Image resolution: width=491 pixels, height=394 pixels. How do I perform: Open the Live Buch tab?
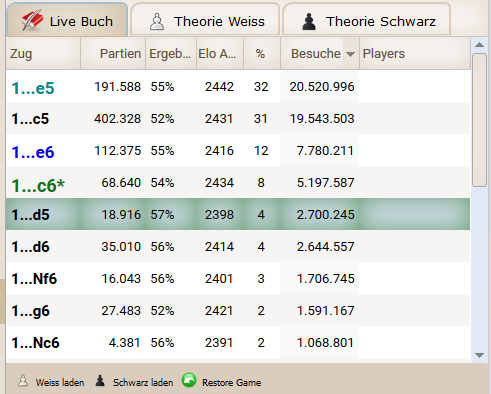67,20
